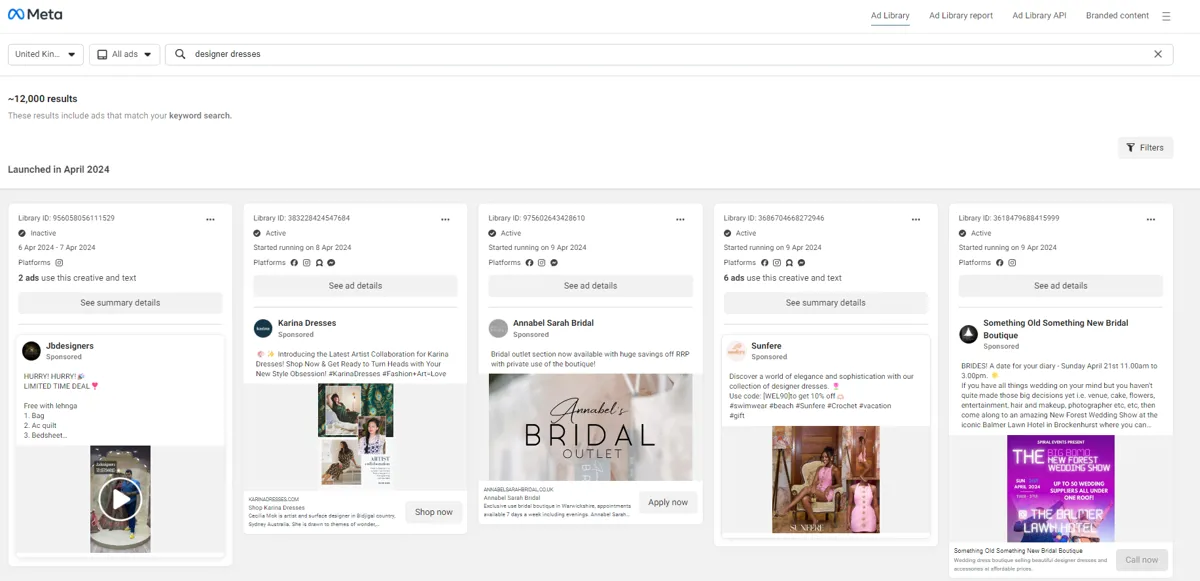Open the New Forest Wedding Show poster image
The width and height of the screenshot is (1200, 581).
[x=1060, y=488]
